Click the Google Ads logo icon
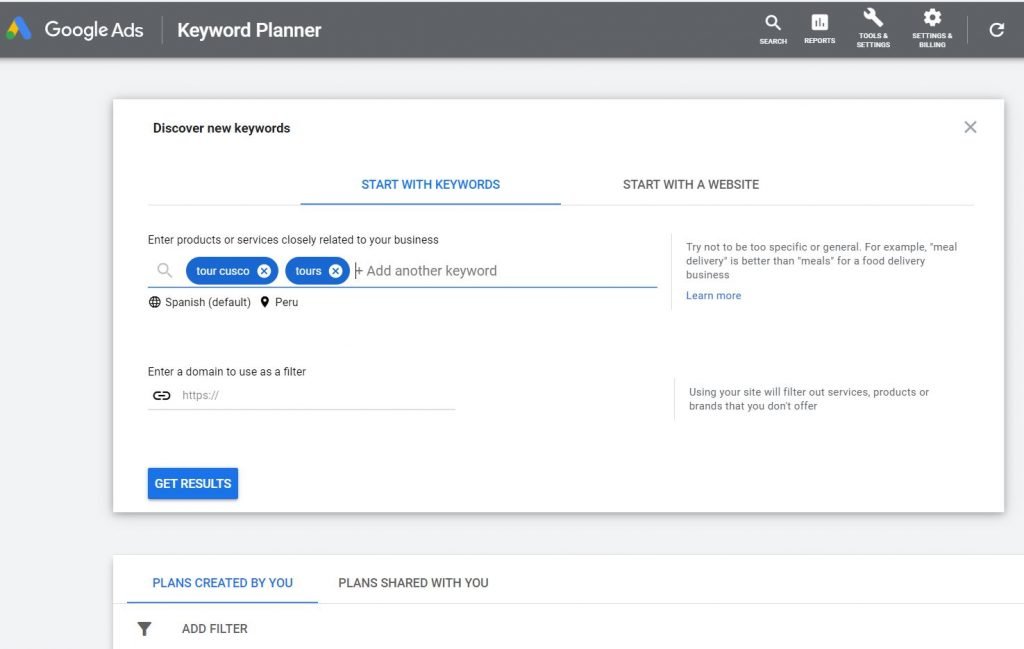Screen dimensions: 1024x649 (19, 29)
